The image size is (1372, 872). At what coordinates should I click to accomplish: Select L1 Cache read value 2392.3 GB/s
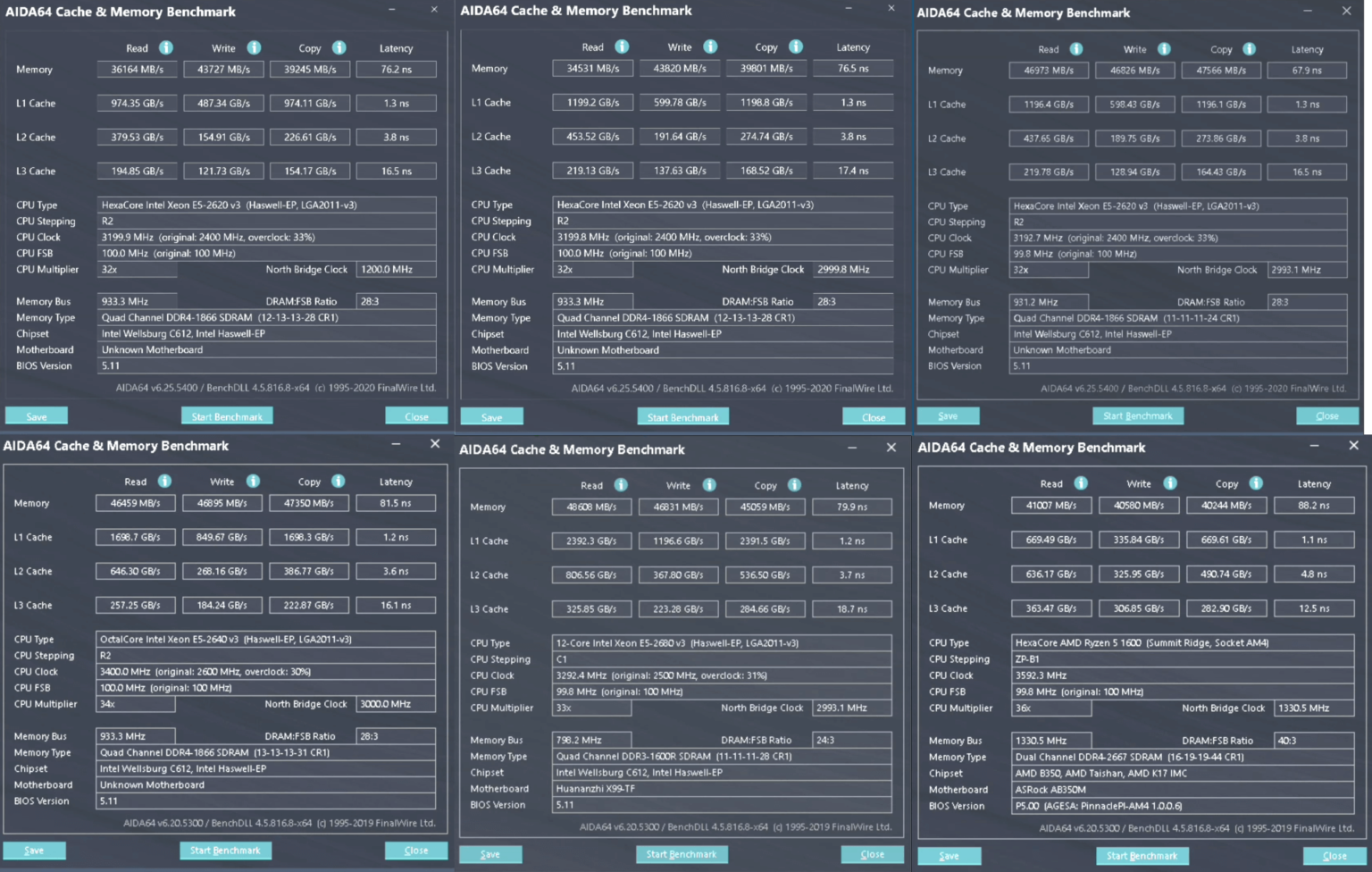(591, 541)
